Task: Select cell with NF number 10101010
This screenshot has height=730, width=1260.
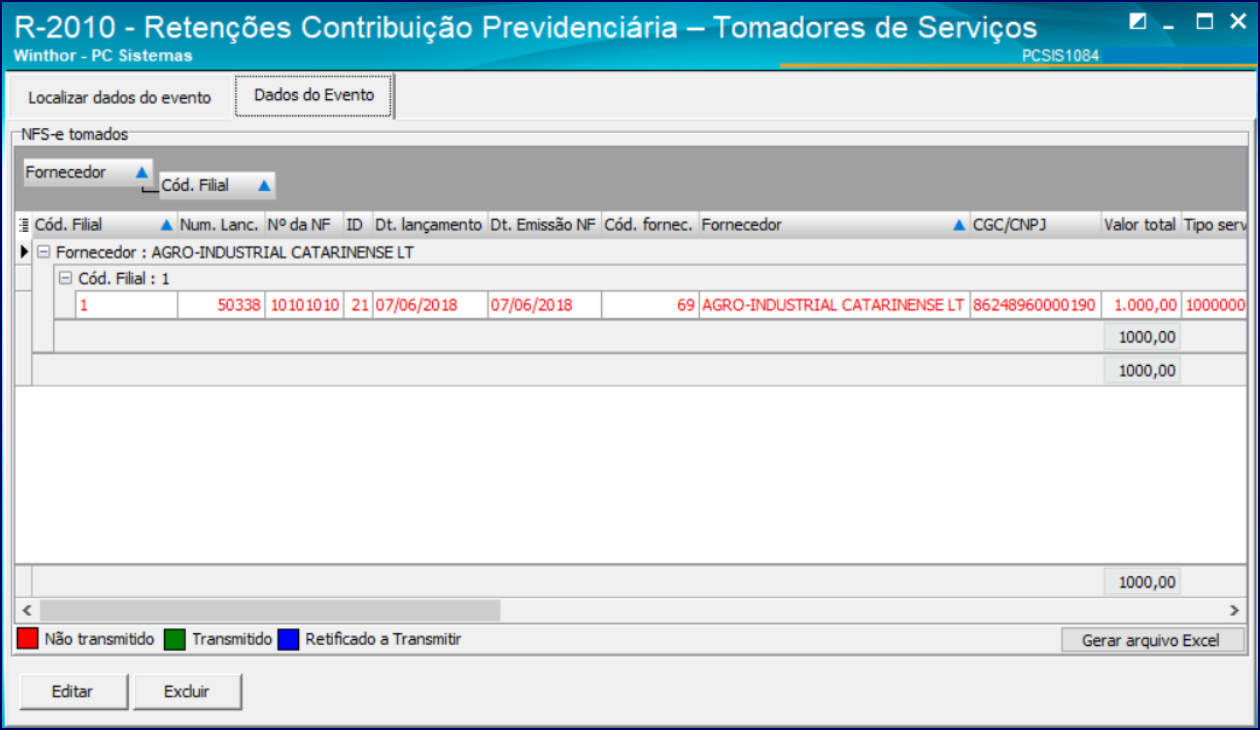Action: coord(304,305)
